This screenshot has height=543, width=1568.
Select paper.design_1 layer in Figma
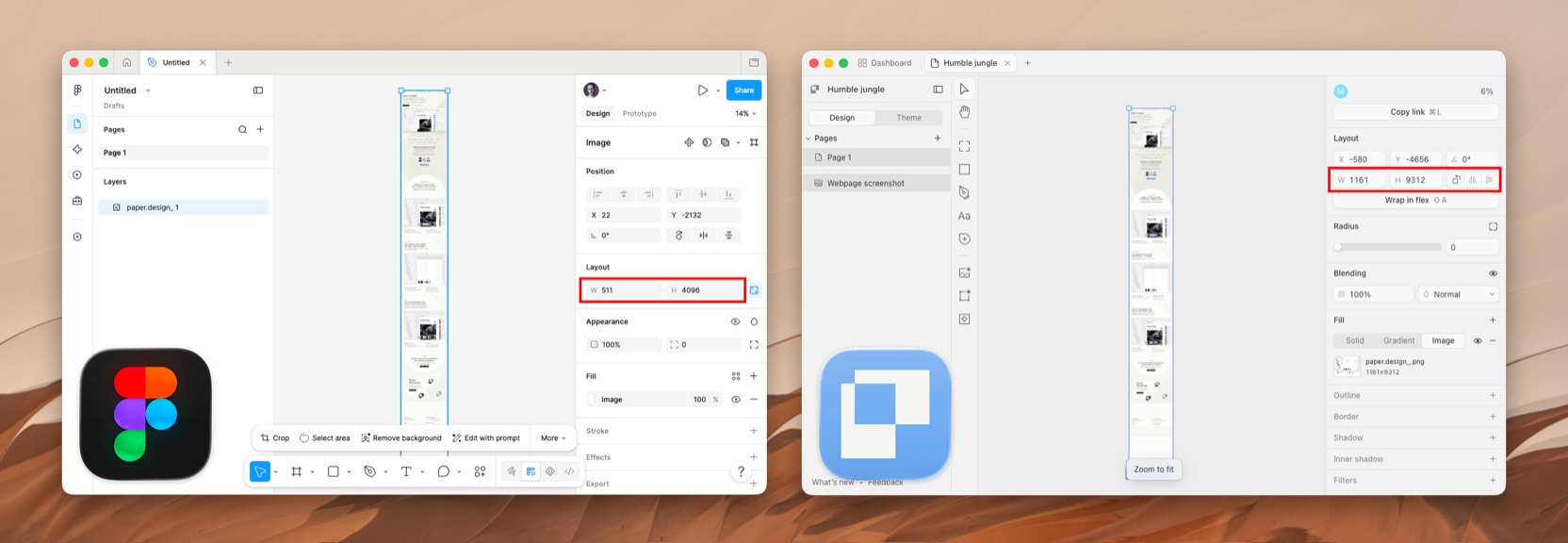[x=184, y=207]
